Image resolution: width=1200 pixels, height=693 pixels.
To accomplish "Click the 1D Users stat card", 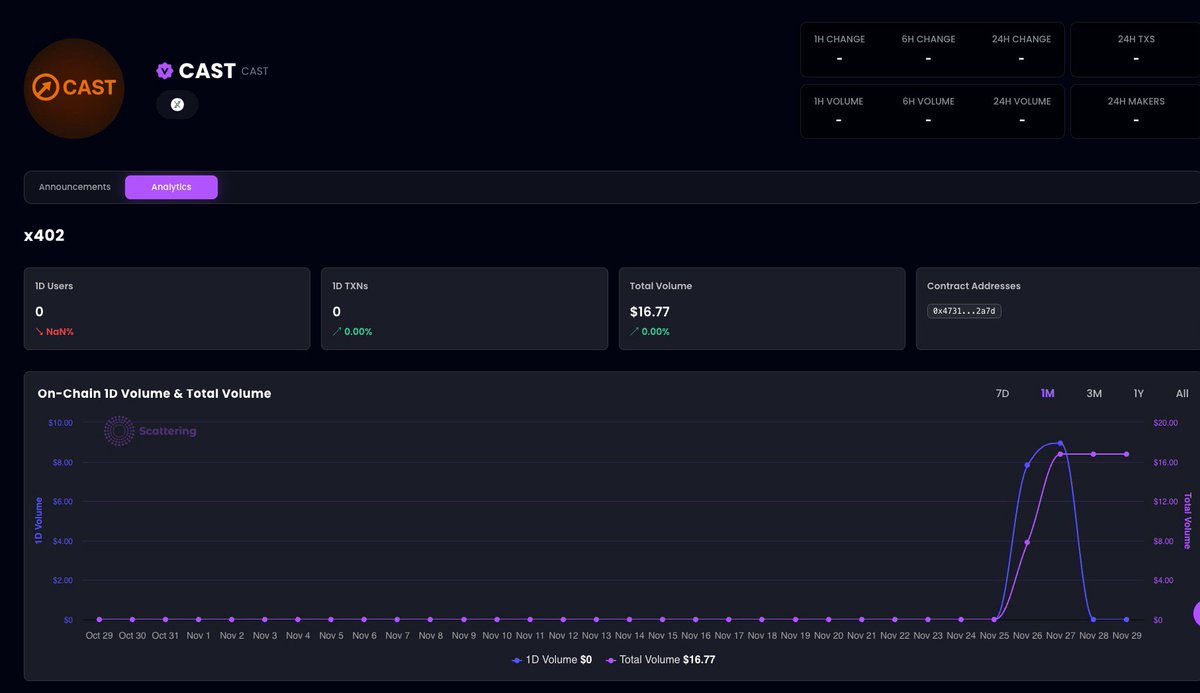I will [x=167, y=308].
